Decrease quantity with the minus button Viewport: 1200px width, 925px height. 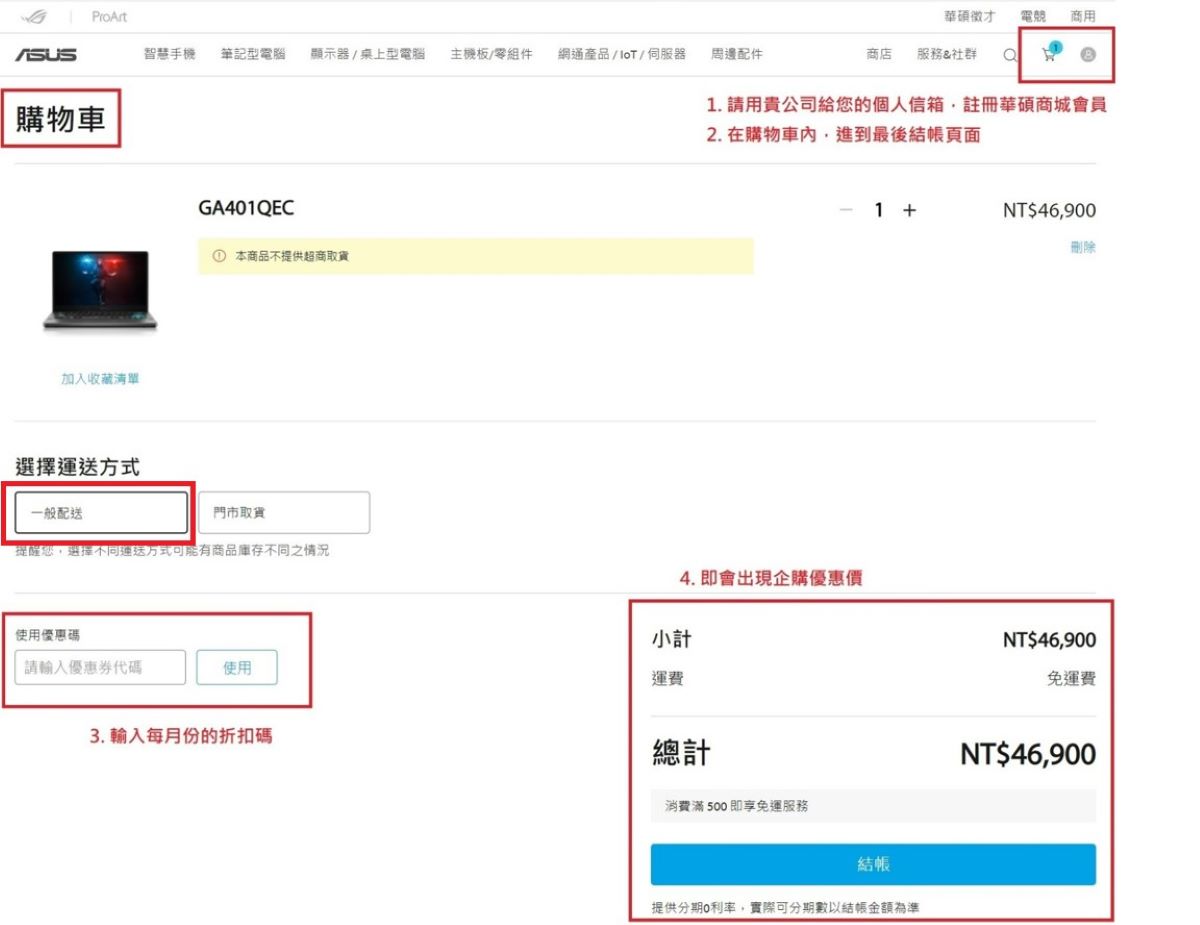[847, 210]
